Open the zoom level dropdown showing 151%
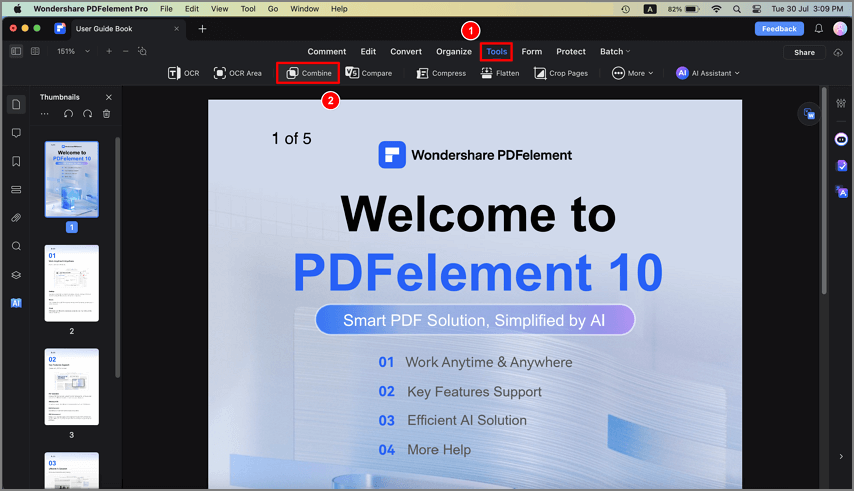Viewport: 854px width, 491px height. [74, 51]
